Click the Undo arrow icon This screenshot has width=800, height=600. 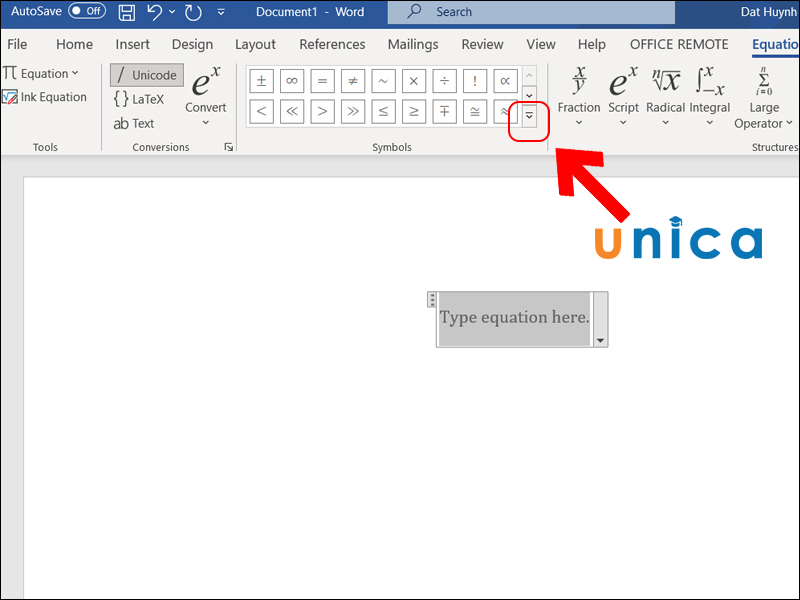155,12
